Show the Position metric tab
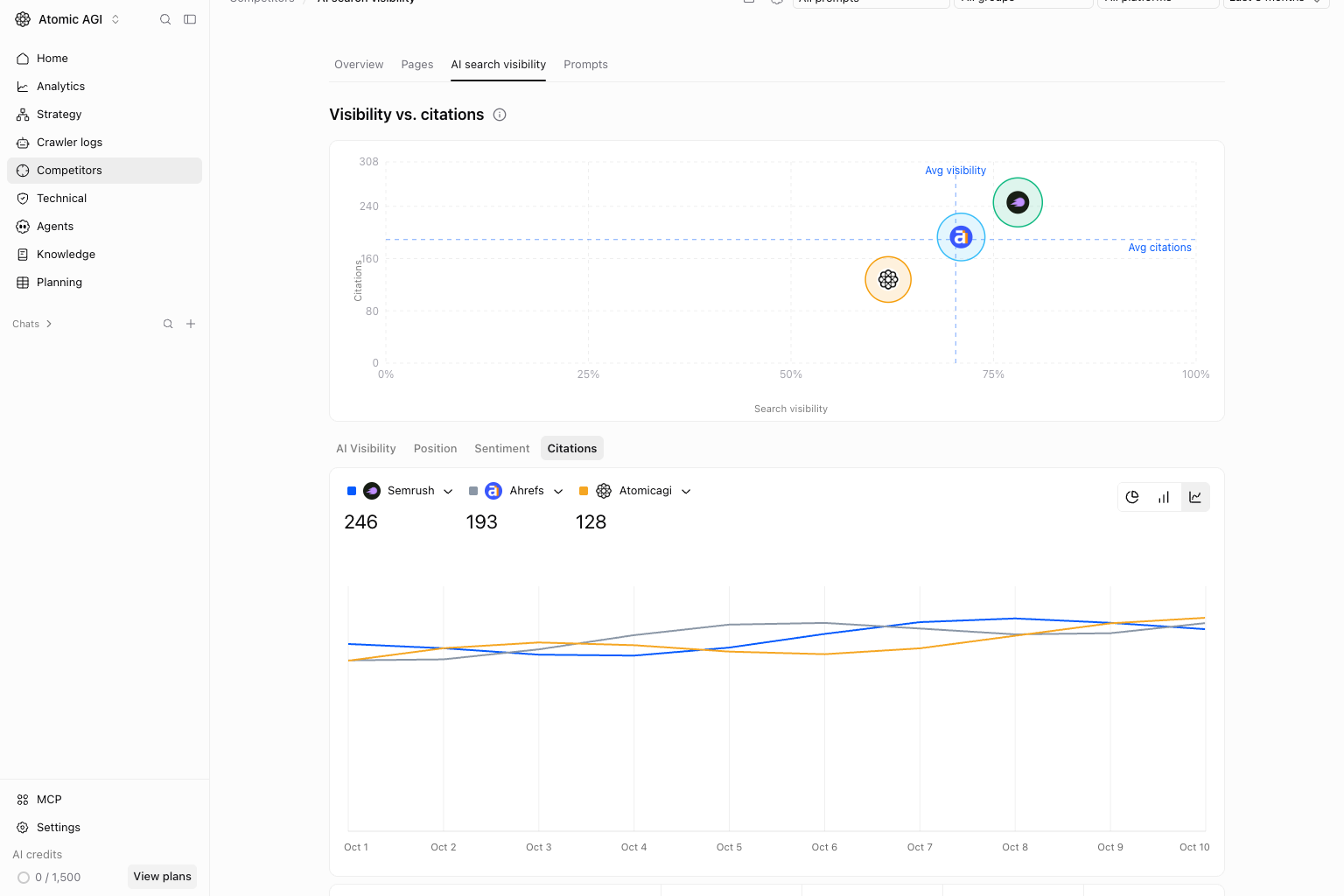Screen dimensions: 1344x896 [x=435, y=449]
